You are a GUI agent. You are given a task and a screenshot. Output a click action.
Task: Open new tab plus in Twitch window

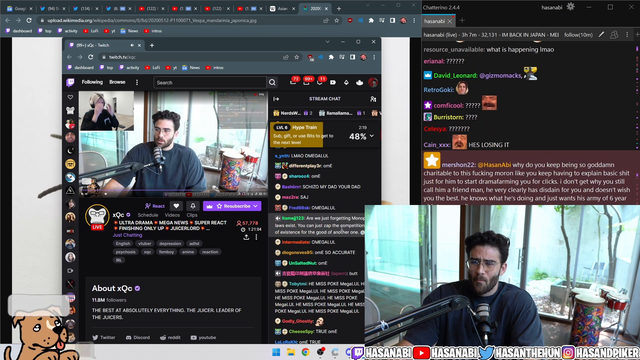pos(152,45)
